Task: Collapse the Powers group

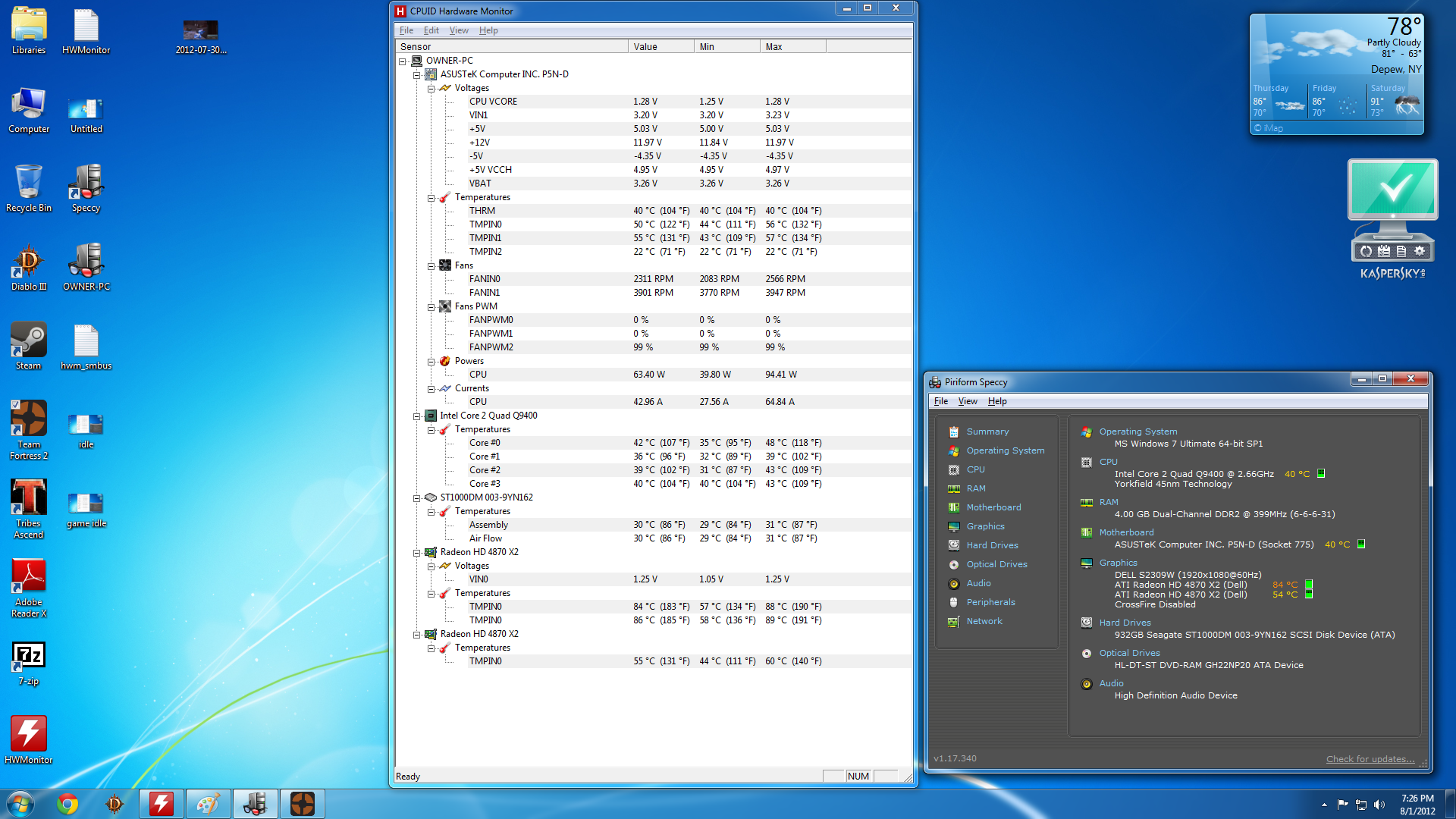Action: click(x=431, y=362)
